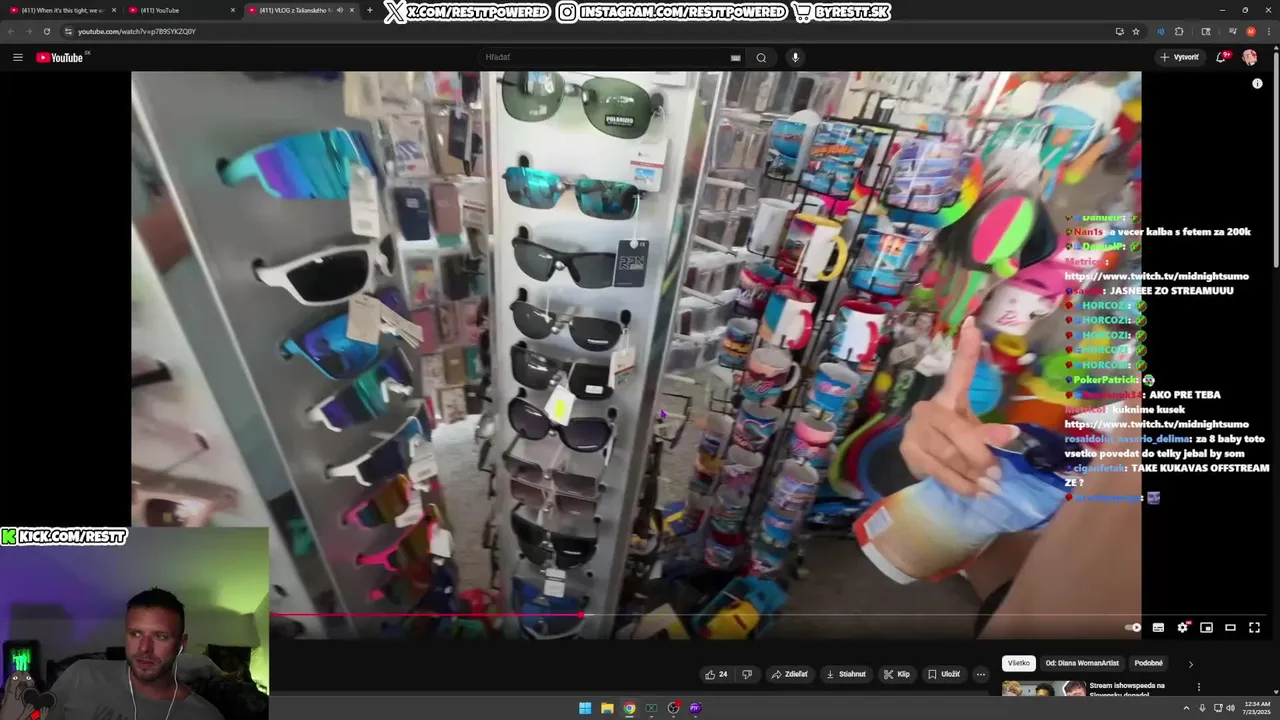Create a clip with Klip button
This screenshot has height=720, width=1280.
897,674
